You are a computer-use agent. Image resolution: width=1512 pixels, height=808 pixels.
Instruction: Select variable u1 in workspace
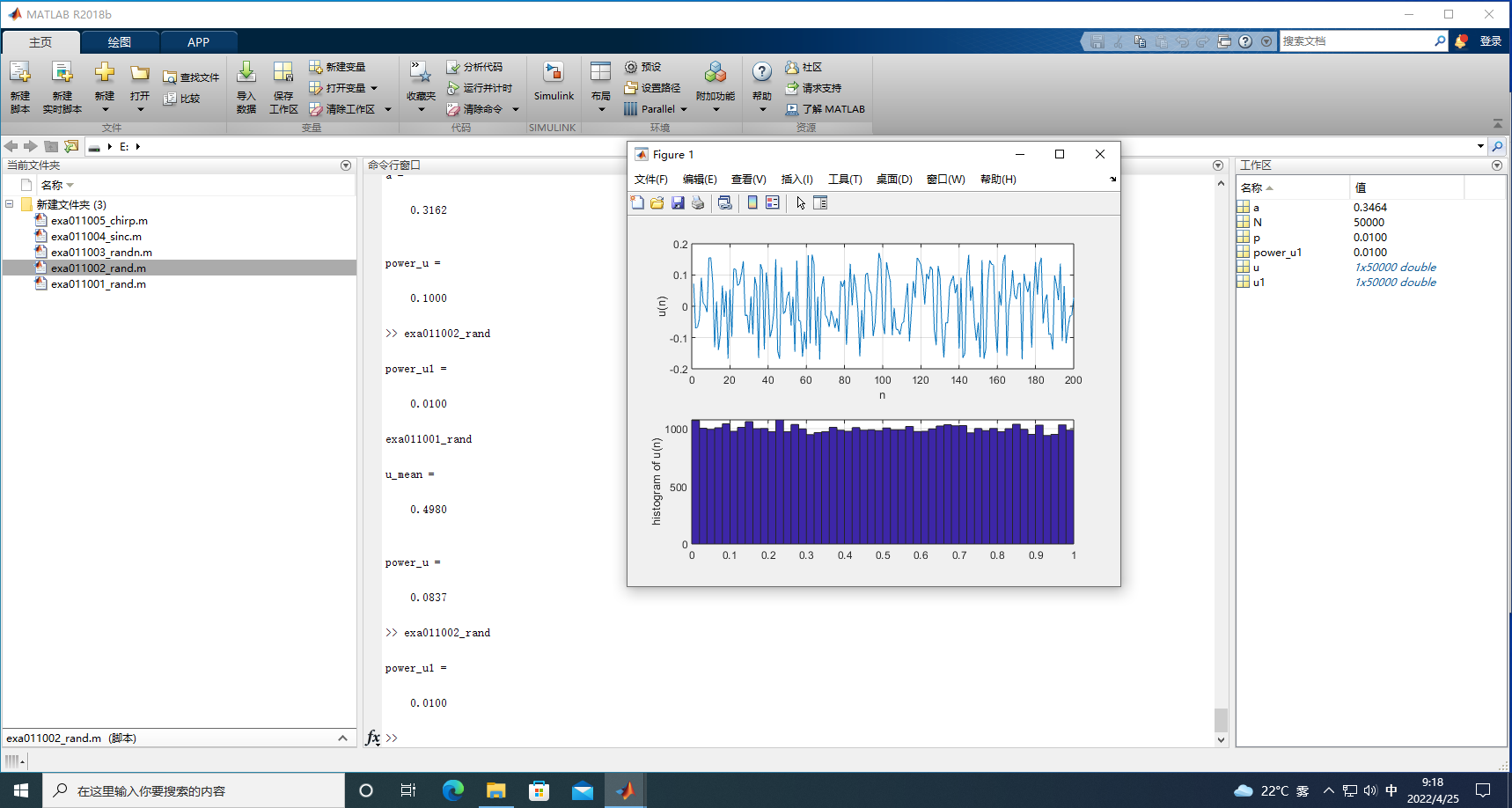coord(1259,283)
